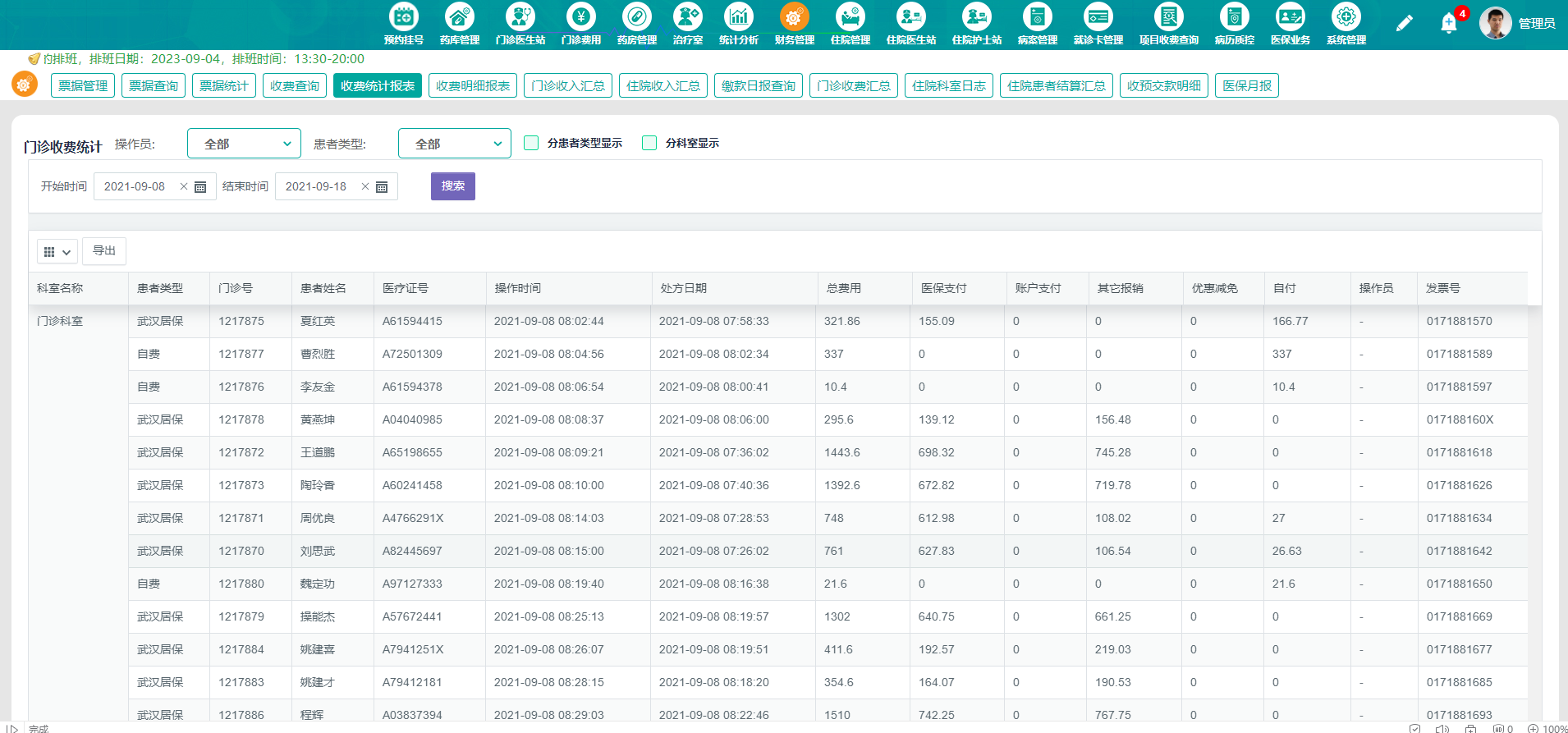Open calendar picker for 开始时间
The height and width of the screenshot is (733, 1568).
[x=200, y=187]
